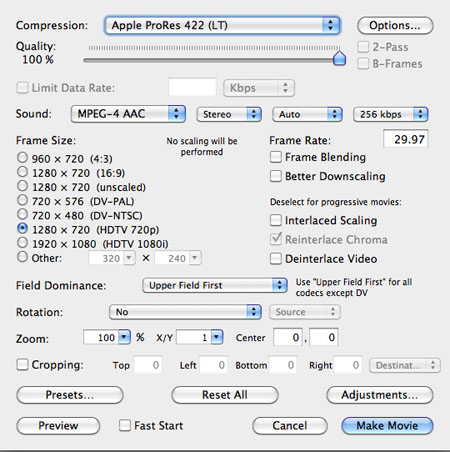450x452 pixels.
Task: Click the Frame Rate input field
Action: pos(406,139)
